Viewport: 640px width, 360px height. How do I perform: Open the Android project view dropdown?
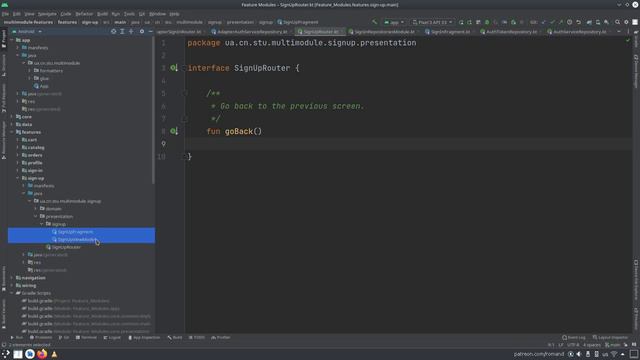27,31
